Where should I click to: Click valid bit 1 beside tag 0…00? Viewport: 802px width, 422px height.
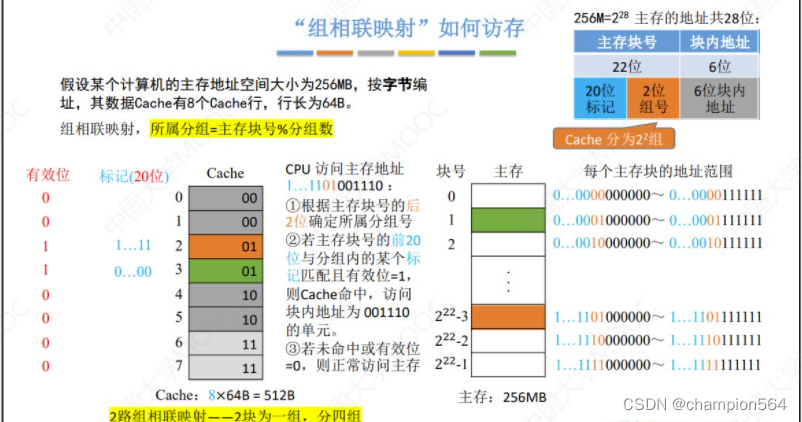pyautogui.click(x=46, y=270)
